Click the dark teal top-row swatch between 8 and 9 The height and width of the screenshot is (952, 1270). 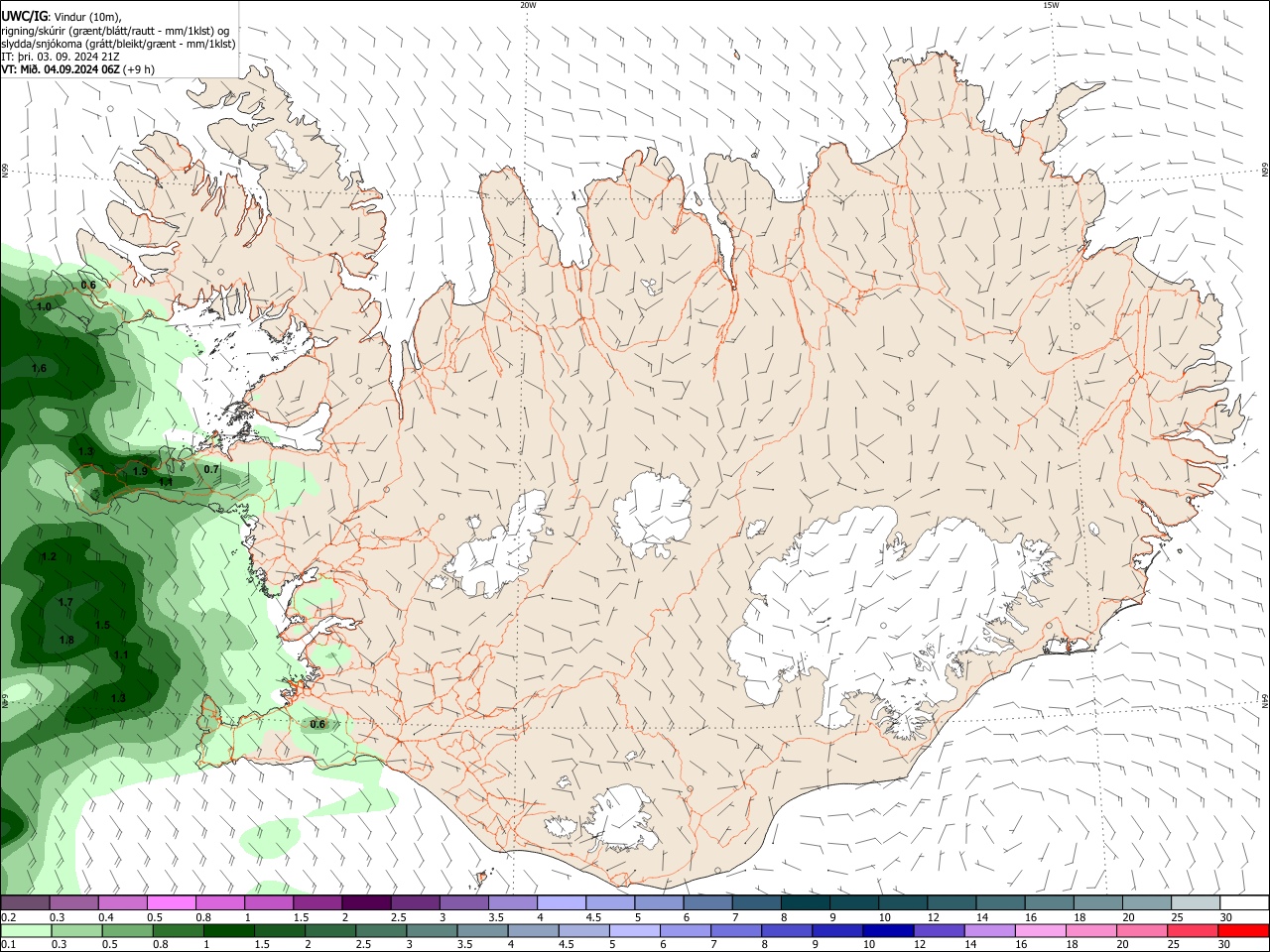click(805, 902)
